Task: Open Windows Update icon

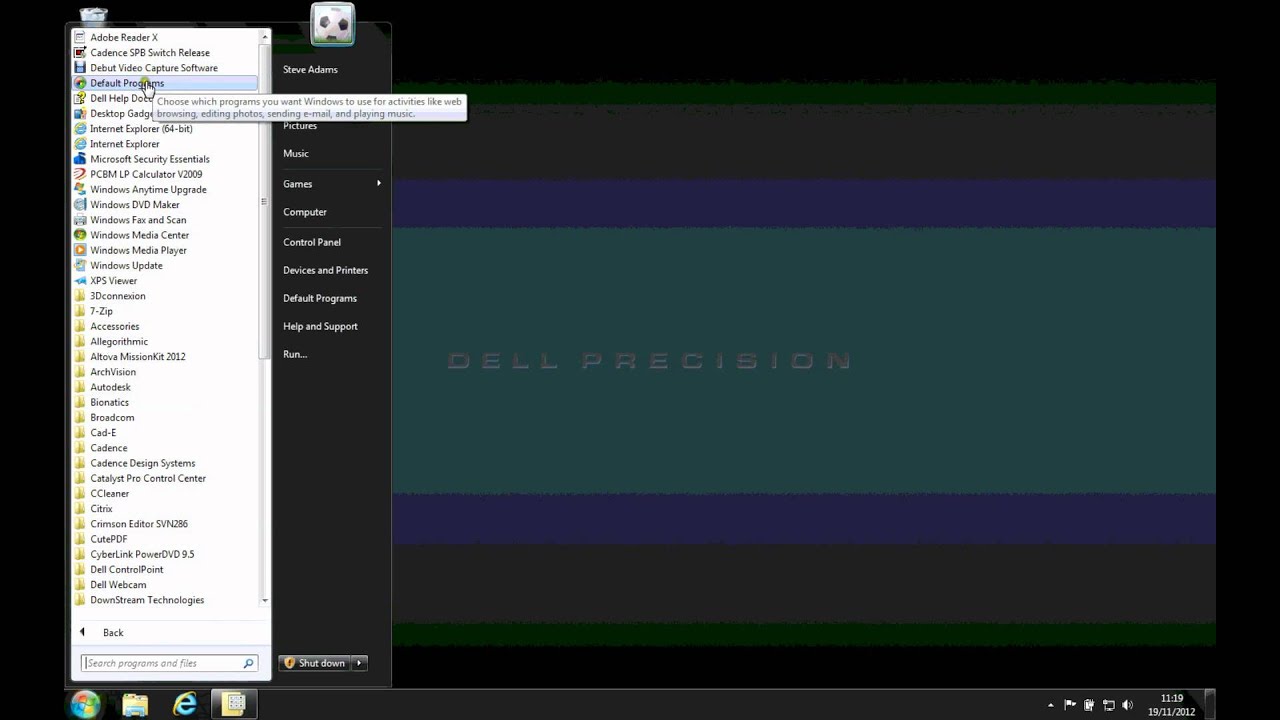Action: tap(80, 265)
